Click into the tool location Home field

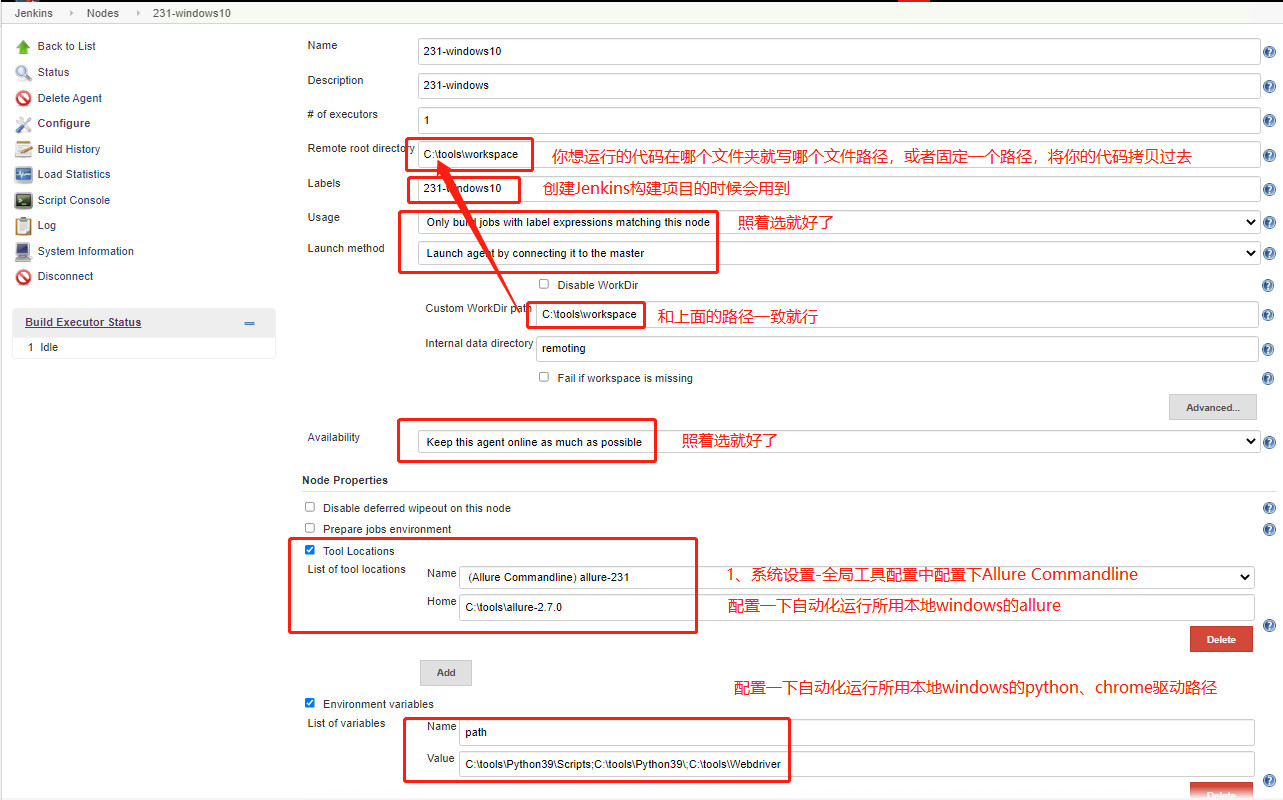(x=857, y=607)
